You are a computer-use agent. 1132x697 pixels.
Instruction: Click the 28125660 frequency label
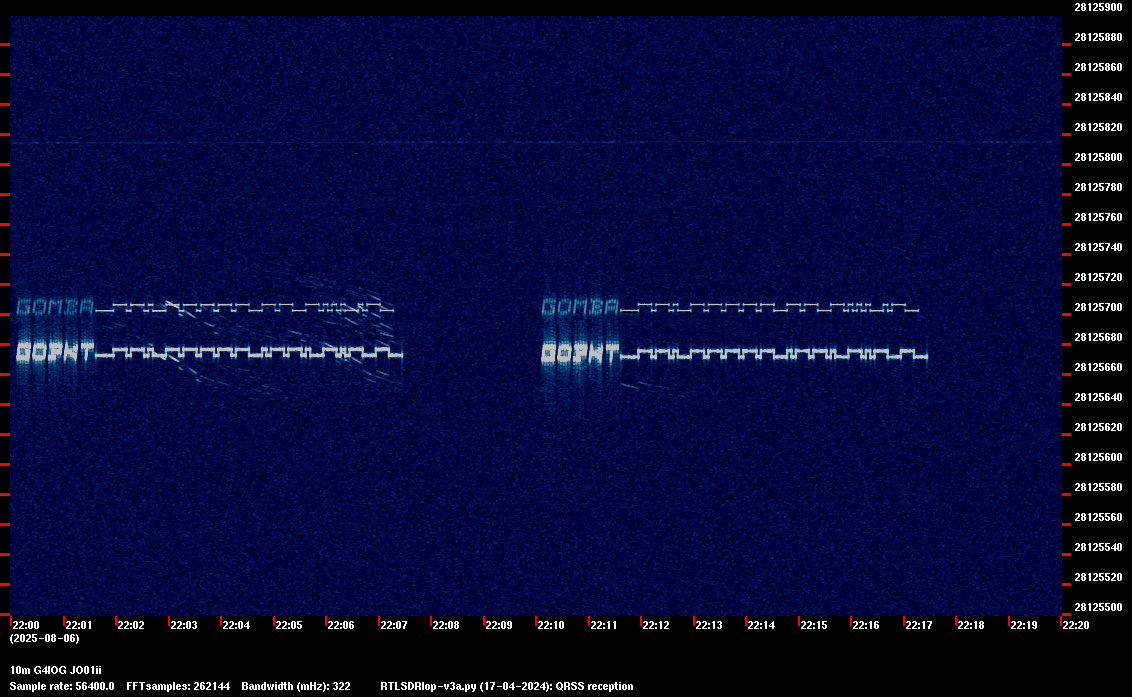(x=1099, y=367)
